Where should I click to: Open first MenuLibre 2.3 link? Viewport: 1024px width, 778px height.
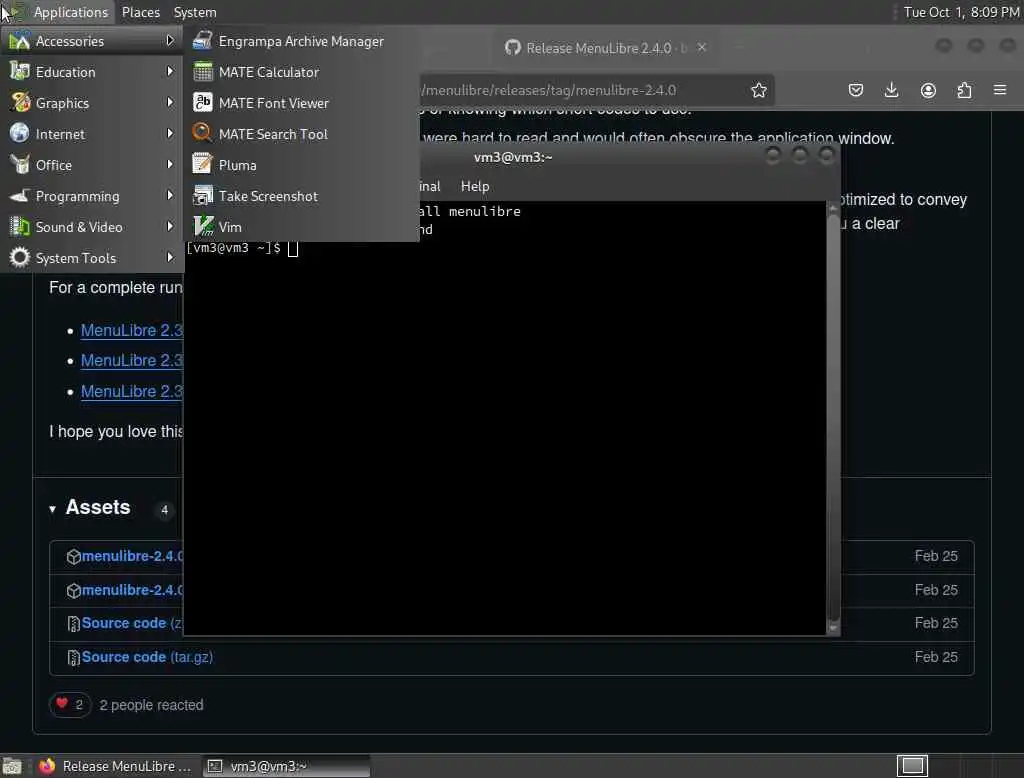(132, 331)
